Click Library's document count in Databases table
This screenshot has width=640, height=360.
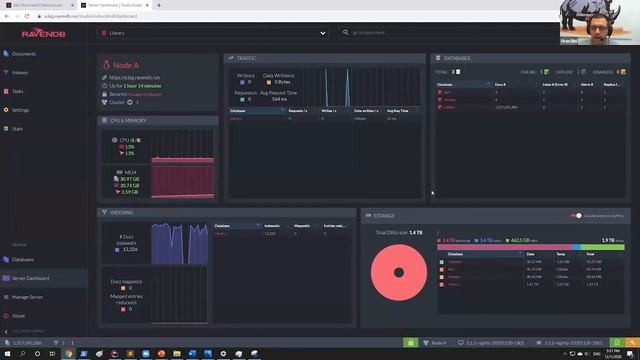[x=506, y=107]
